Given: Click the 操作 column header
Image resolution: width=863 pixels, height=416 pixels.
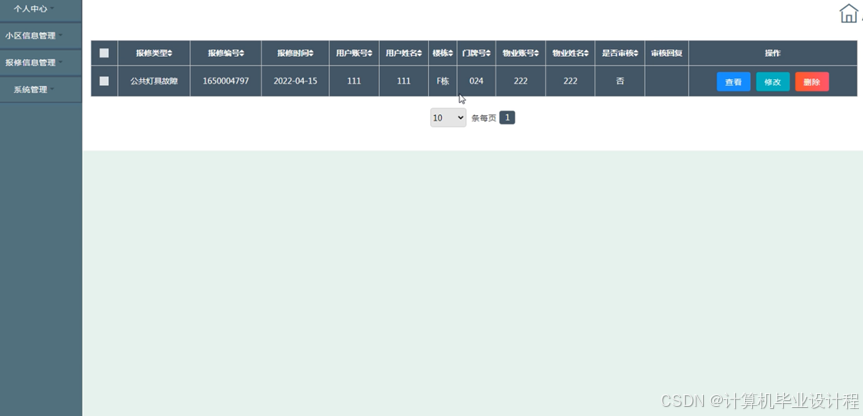Looking at the screenshot, I should 773,53.
